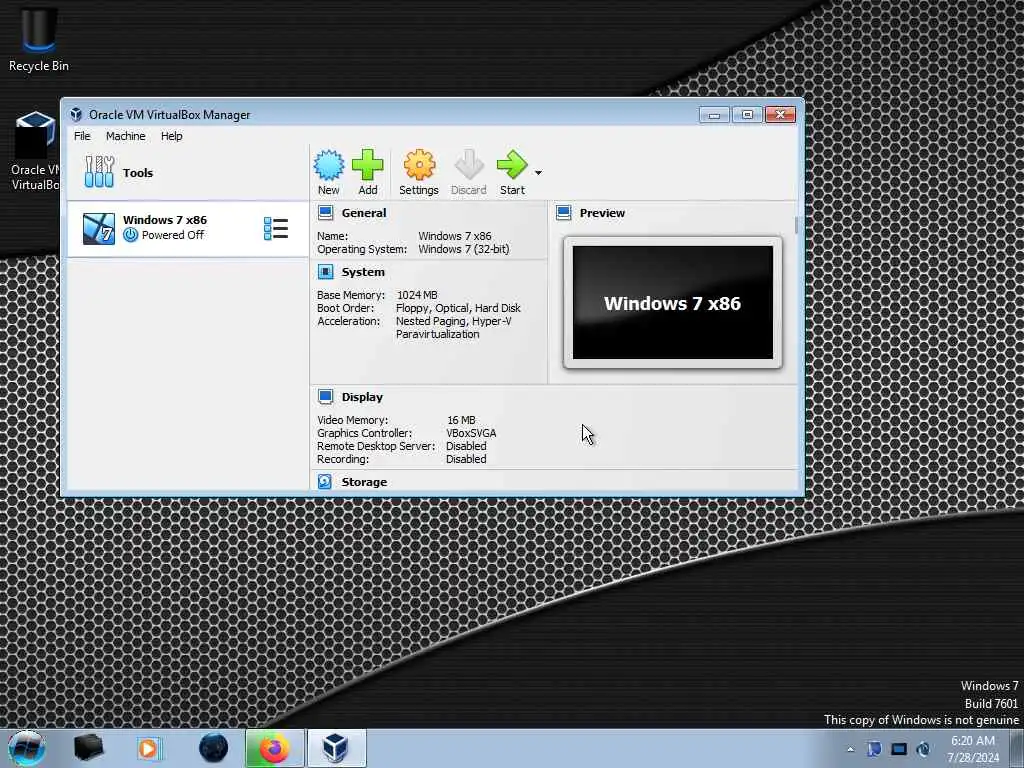
Task: Open the black folder taskbar icon
Action: (x=89, y=748)
